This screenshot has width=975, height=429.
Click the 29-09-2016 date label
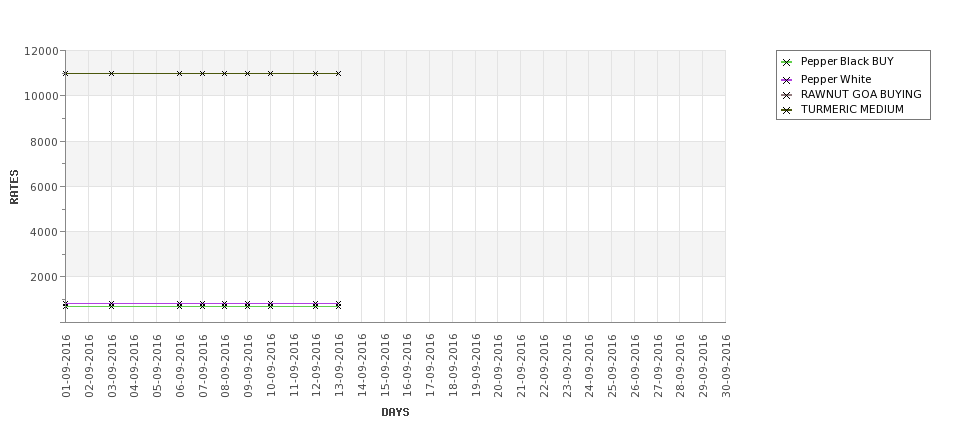(703, 366)
